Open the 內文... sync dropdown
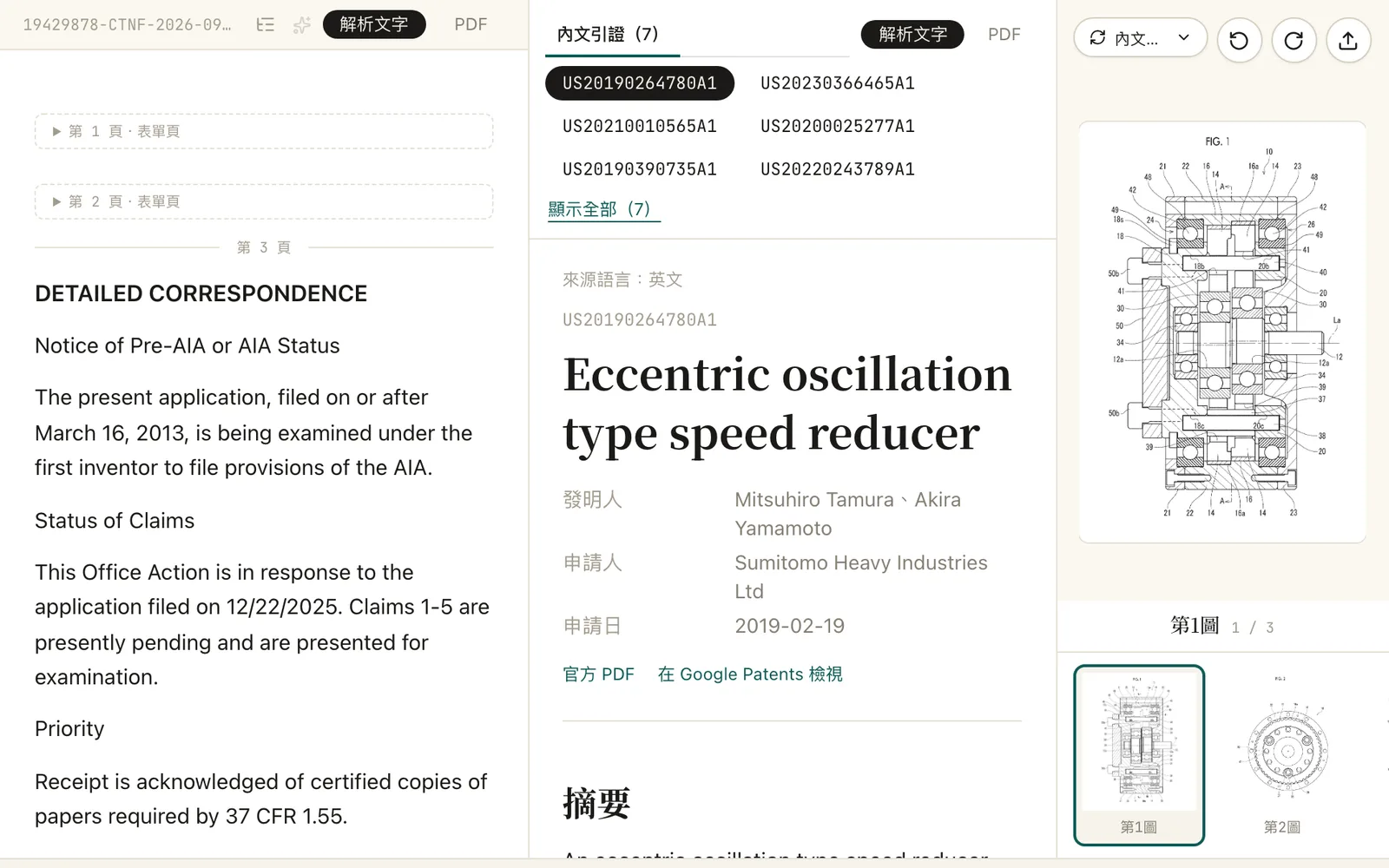This screenshot has height=868, width=1389. 1141,38
